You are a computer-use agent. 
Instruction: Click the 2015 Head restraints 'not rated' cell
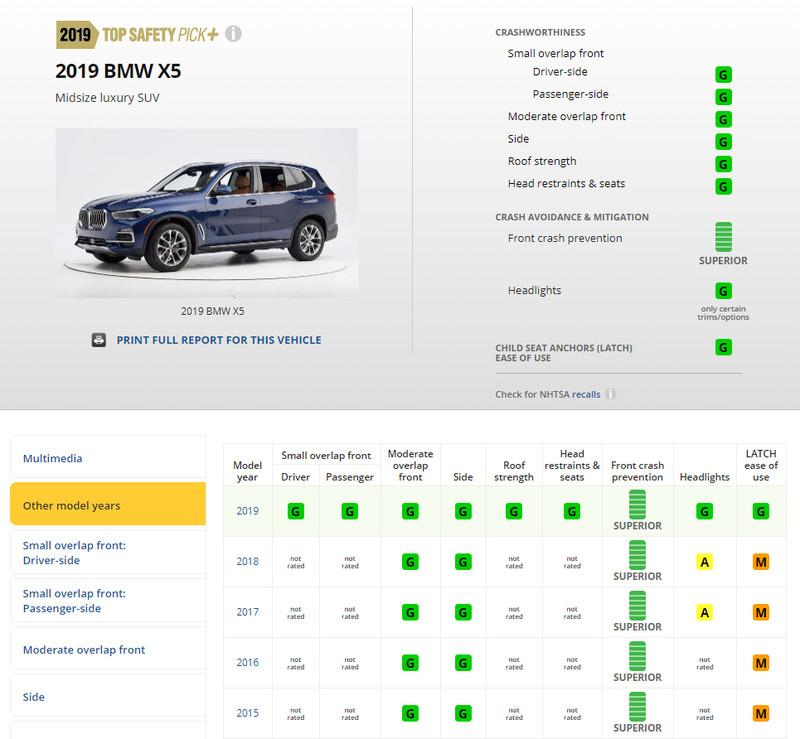click(572, 713)
